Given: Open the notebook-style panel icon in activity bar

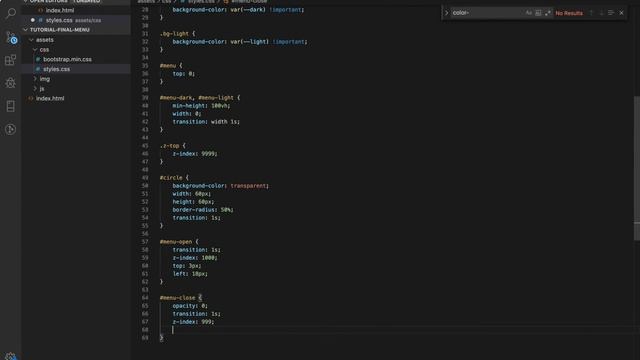Looking at the screenshot, I should pos(11,106).
